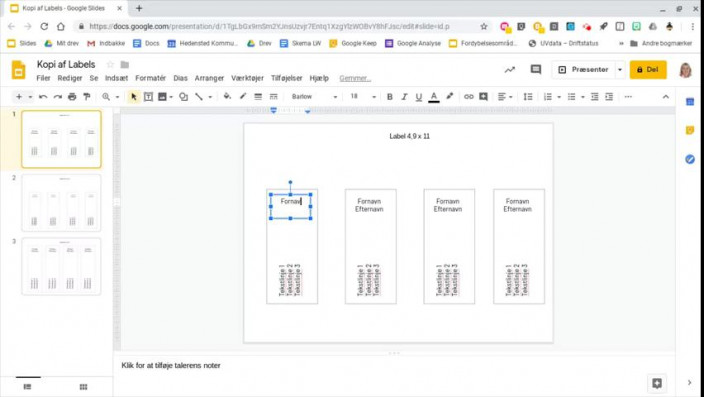Click Increase indent icon
This screenshot has width=704, height=397.
tap(609, 97)
